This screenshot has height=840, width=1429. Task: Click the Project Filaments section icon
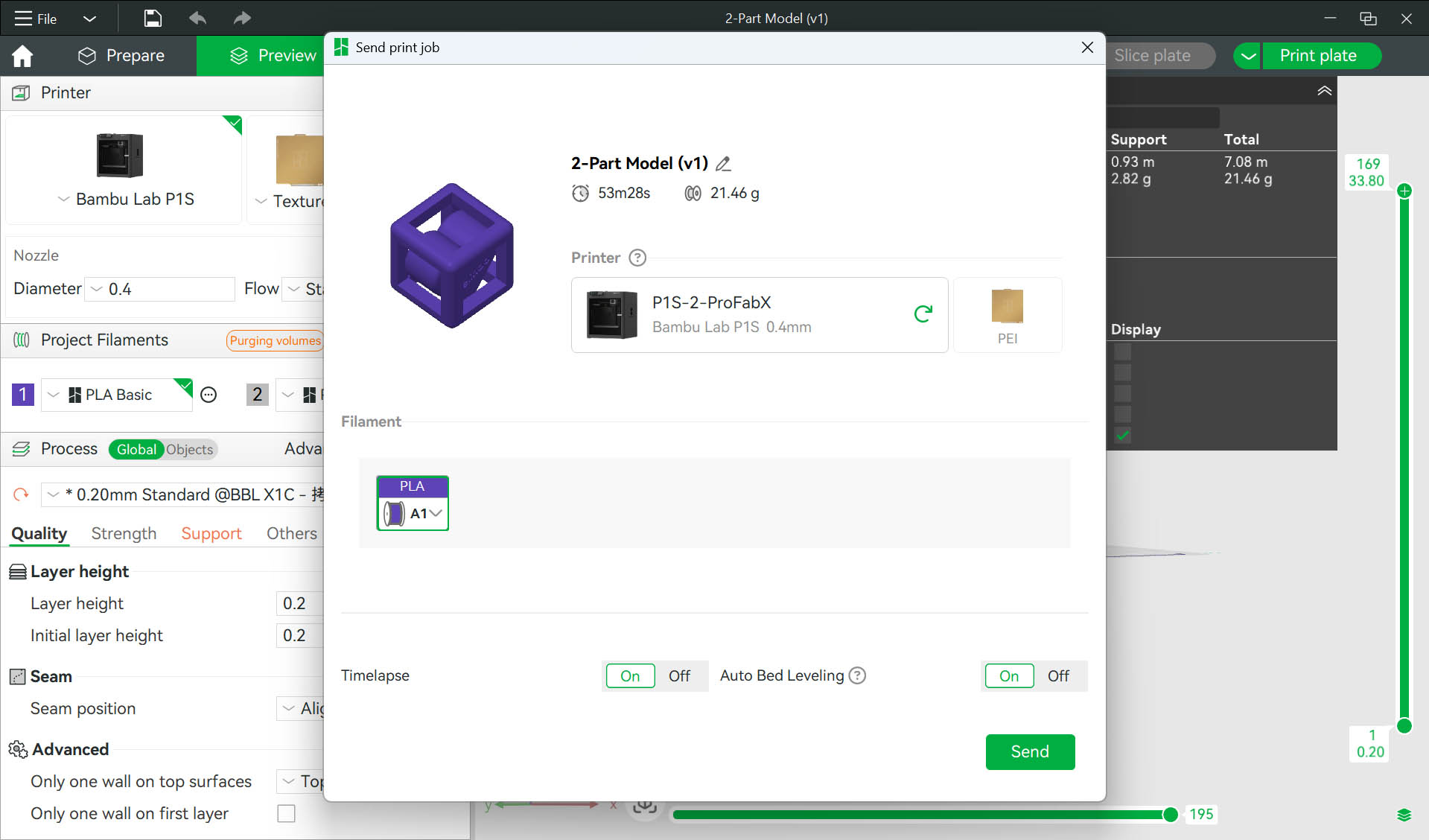tap(21, 340)
